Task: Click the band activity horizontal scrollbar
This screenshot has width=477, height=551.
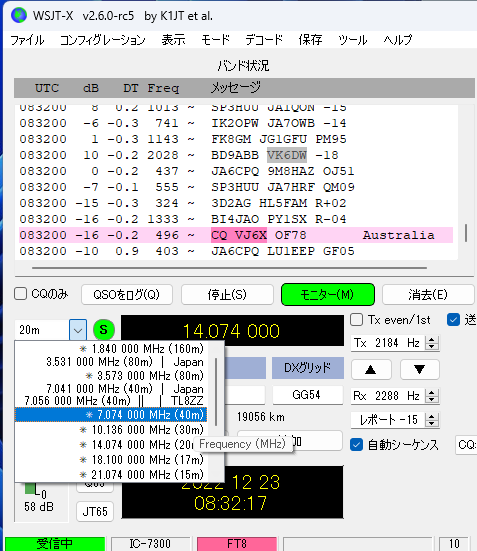Action: point(230,268)
